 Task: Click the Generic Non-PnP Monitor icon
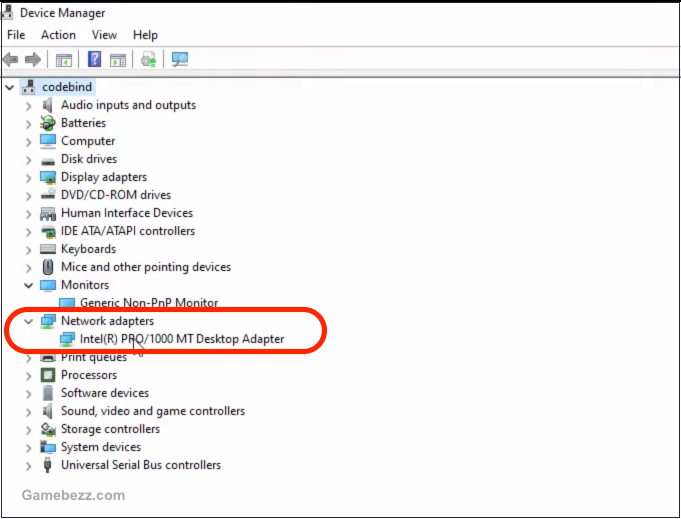67,303
